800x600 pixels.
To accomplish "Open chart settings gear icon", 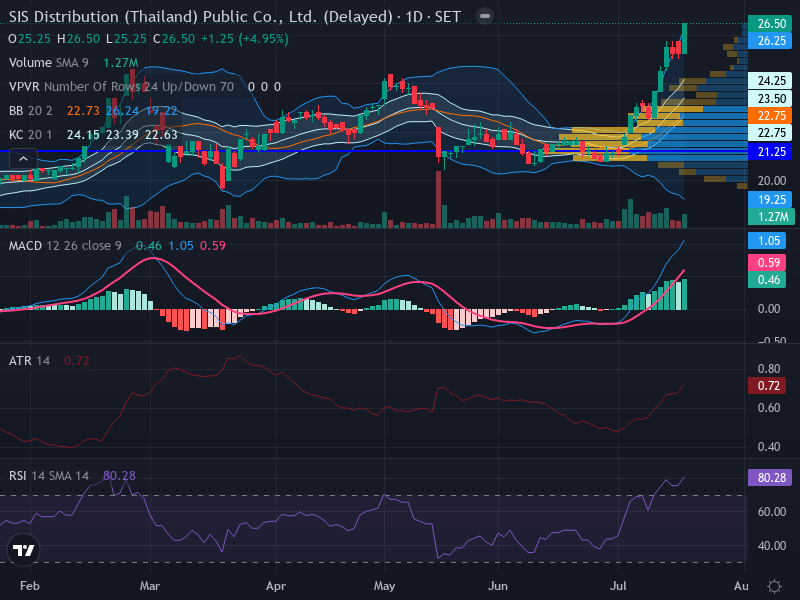I will tap(774, 586).
